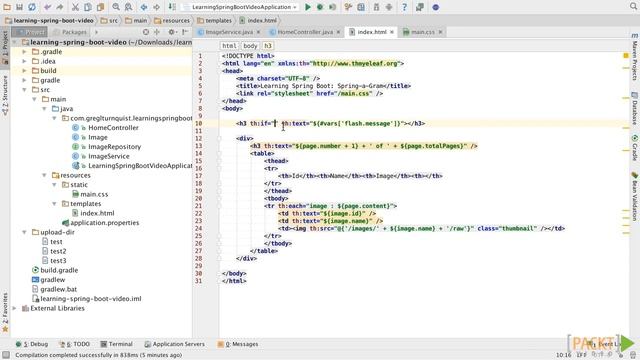Click the src breadcrumb in navigation bar
Viewport: 640px width, 360px height.
click(109, 20)
